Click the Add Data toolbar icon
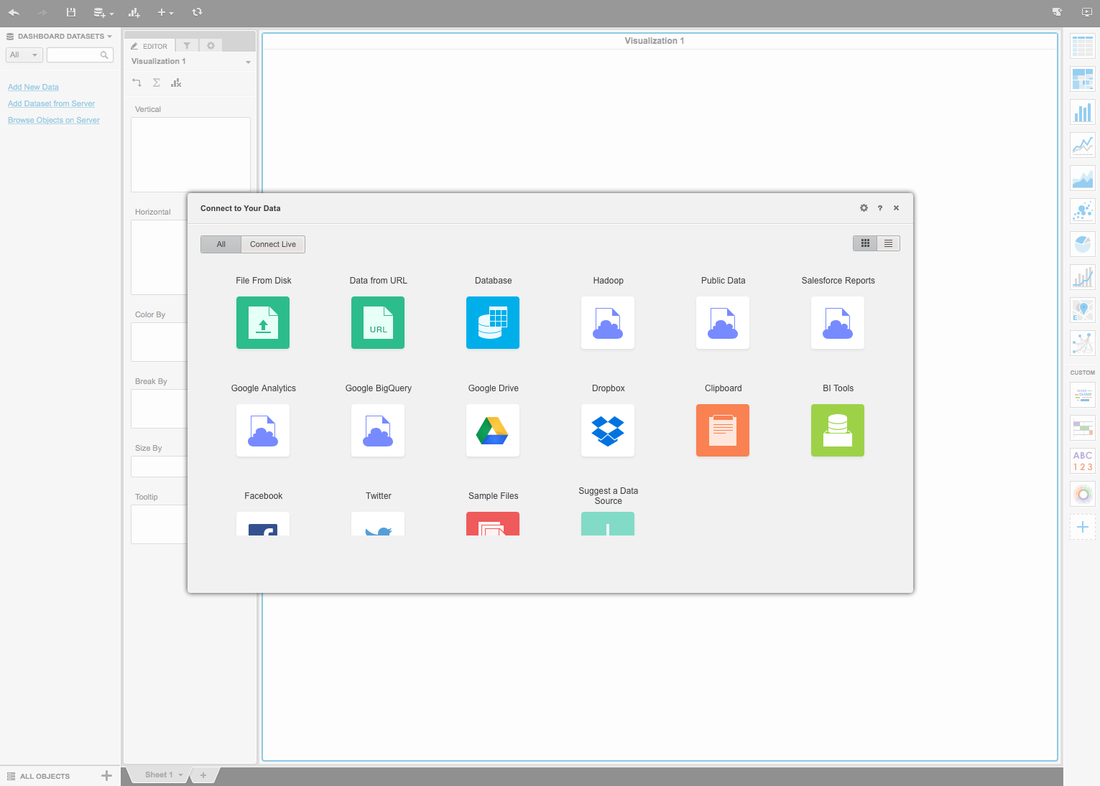1100x786 pixels. (102, 13)
